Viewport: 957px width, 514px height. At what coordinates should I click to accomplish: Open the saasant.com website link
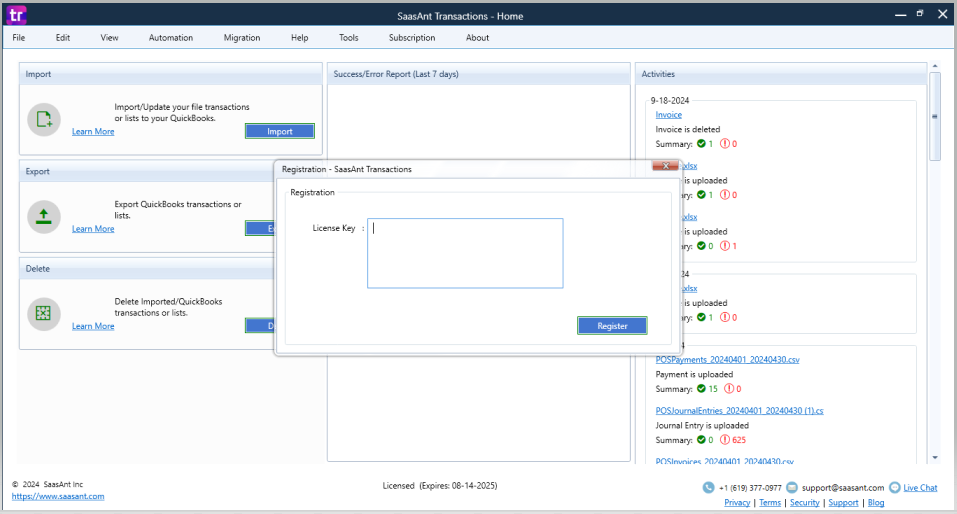58,496
